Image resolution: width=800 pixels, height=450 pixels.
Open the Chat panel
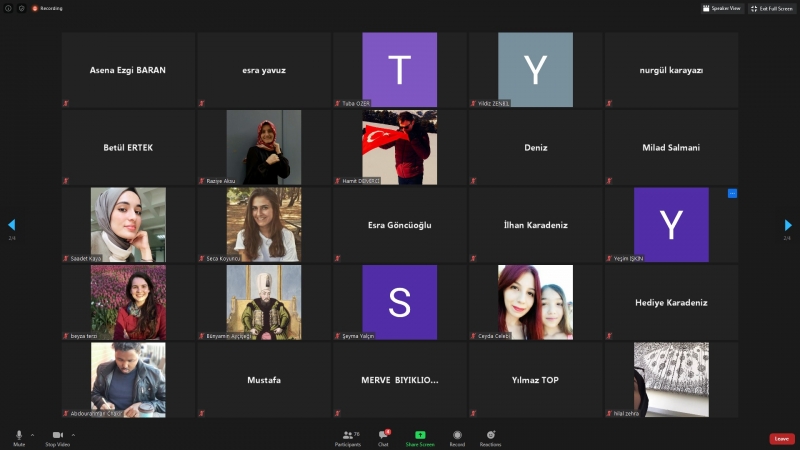[x=383, y=437]
